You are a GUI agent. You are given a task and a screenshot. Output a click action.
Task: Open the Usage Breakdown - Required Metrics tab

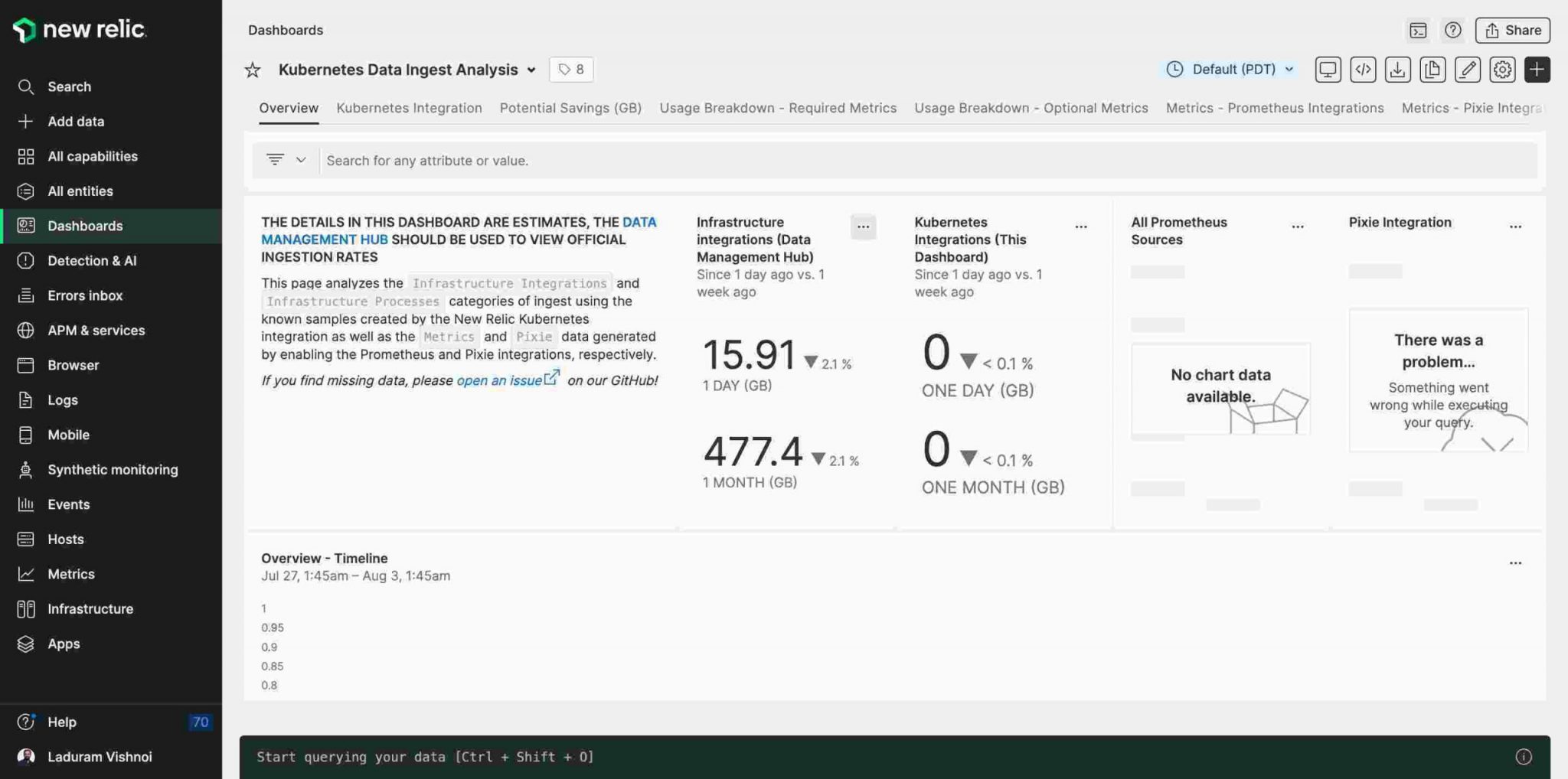[x=777, y=108]
